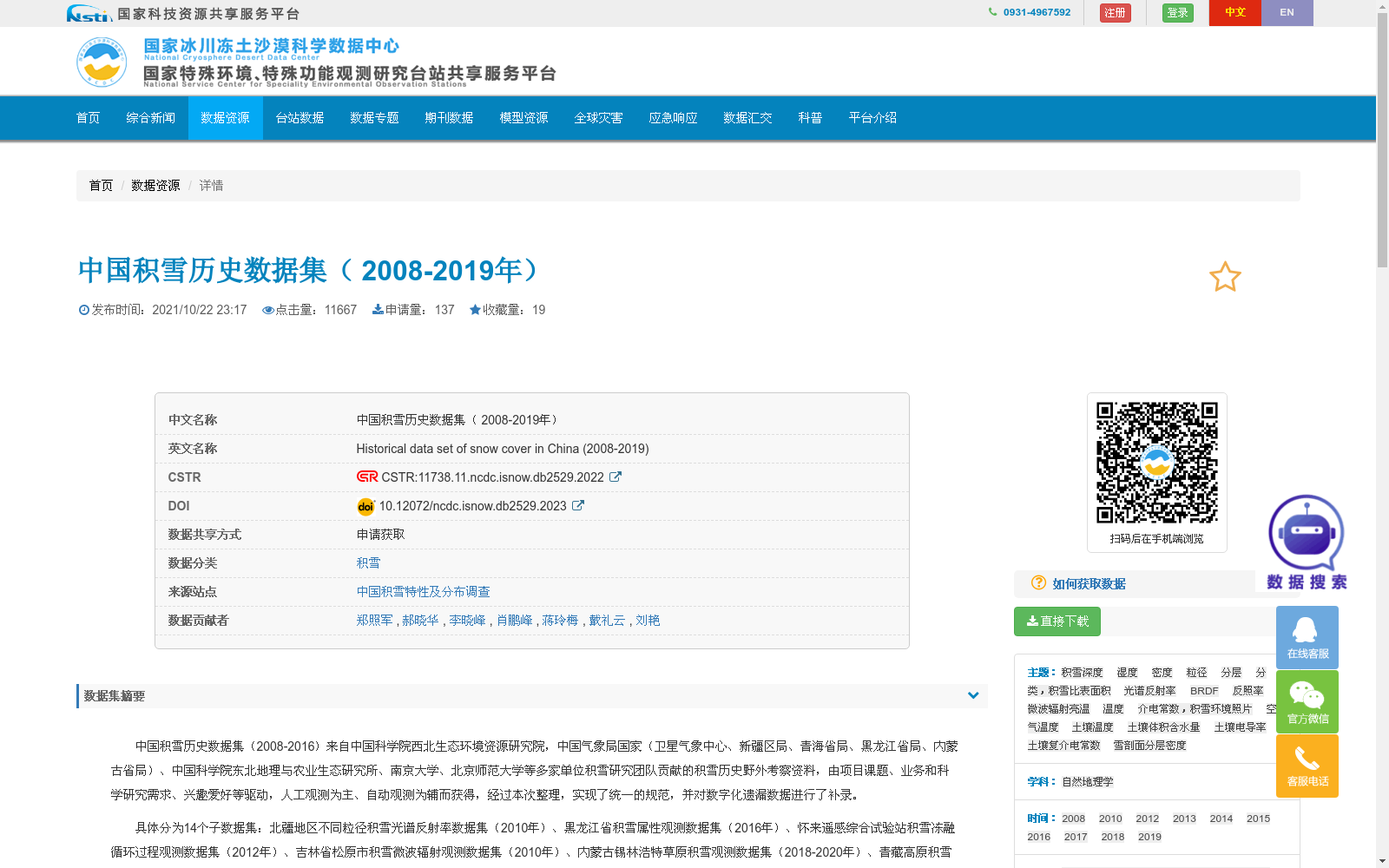The width and height of the screenshot is (1389, 868).
Task: Open the 中国积雪特性及分布调查 source link
Action: pyautogui.click(x=424, y=592)
